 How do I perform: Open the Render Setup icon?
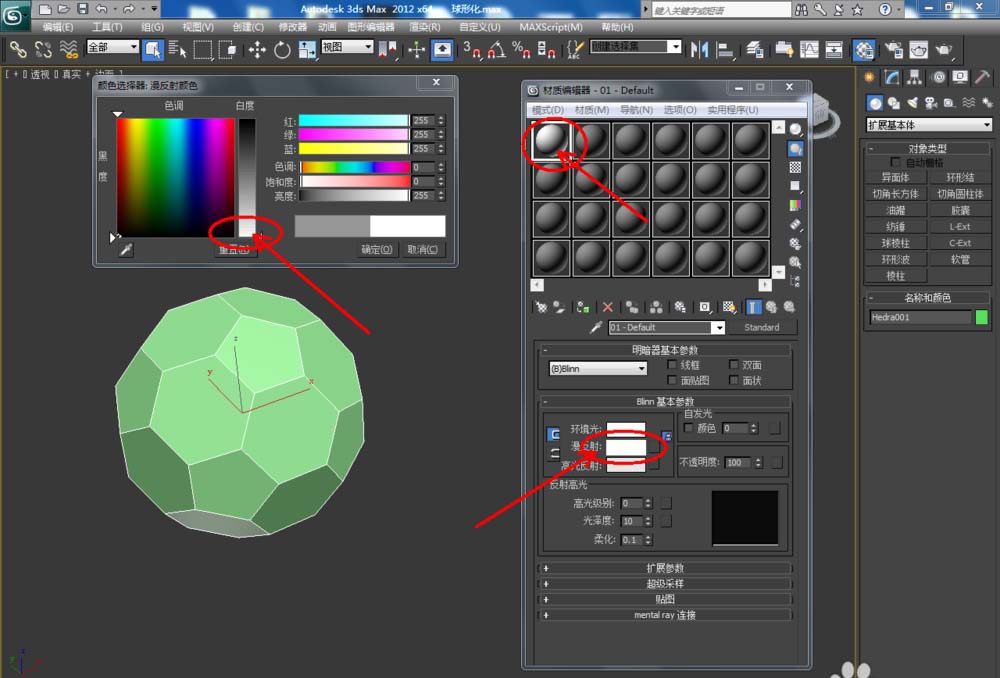coord(893,49)
